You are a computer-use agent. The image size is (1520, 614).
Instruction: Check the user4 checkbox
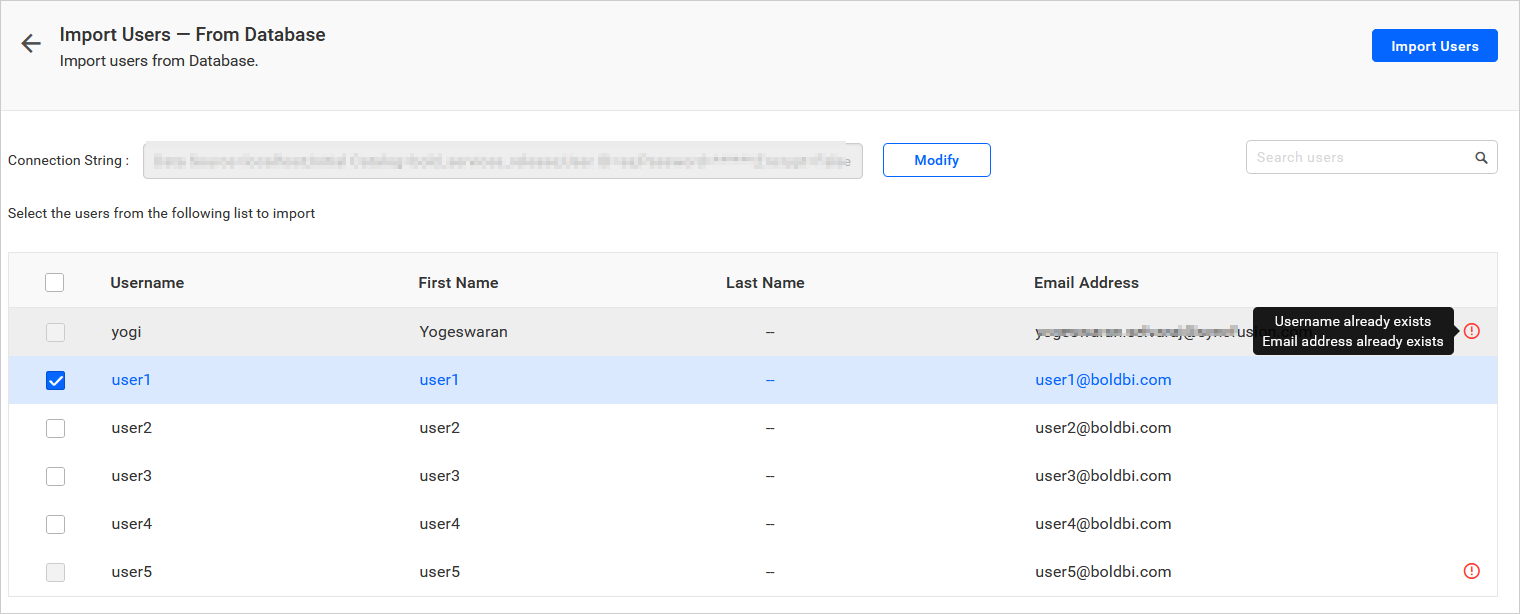(x=55, y=524)
